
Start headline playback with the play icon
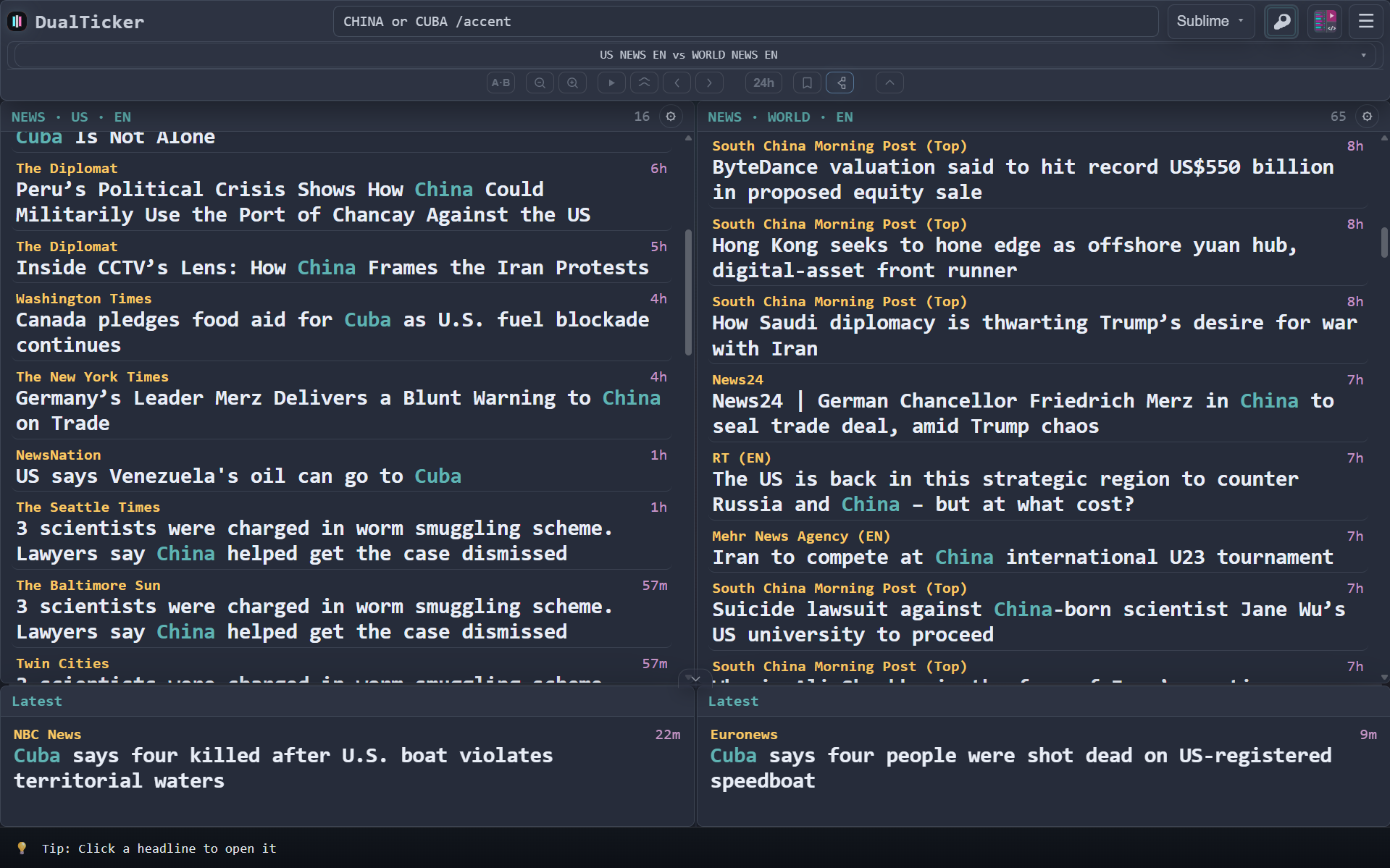click(611, 83)
